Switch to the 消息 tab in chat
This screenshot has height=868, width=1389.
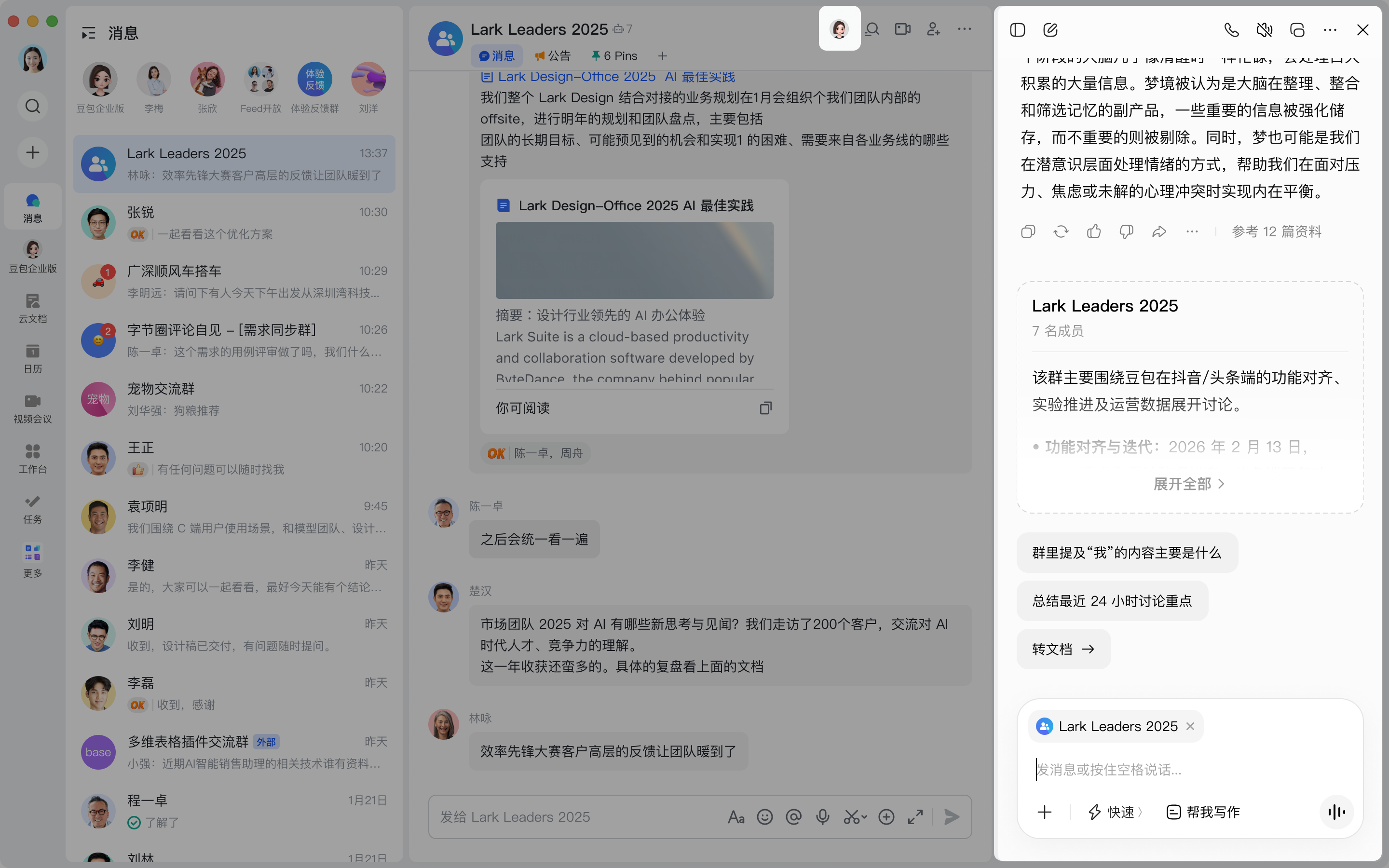(x=496, y=55)
